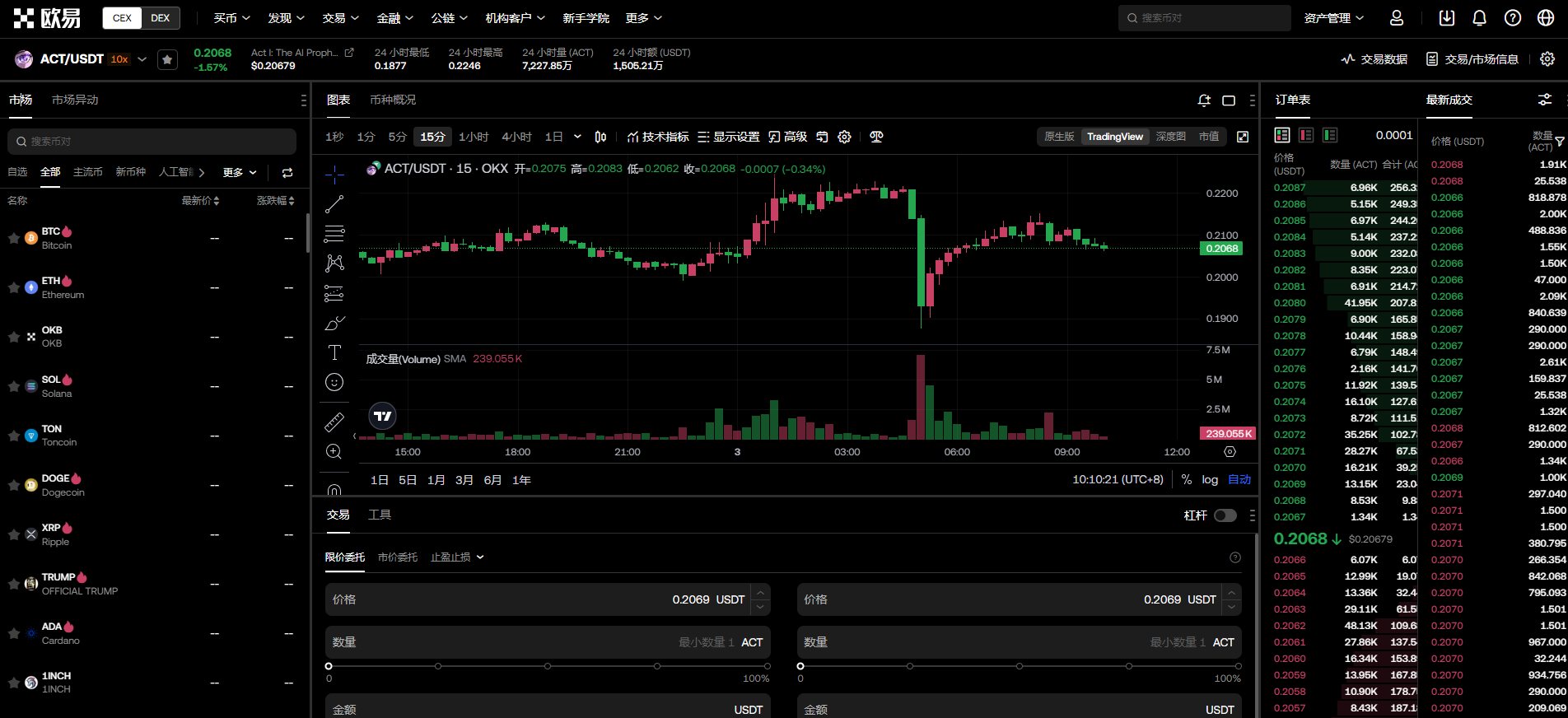Viewport: 1568px width, 718px height.
Task: Set left amount slider handle at 0
Action: (x=329, y=666)
